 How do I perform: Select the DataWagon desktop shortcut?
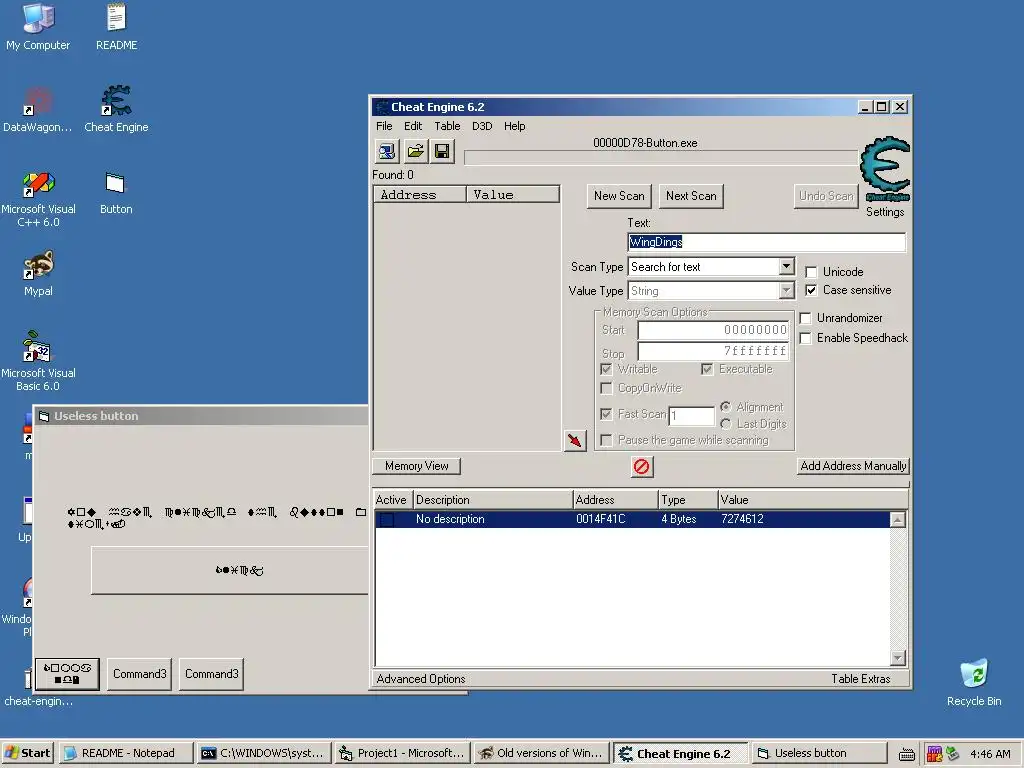(x=38, y=109)
